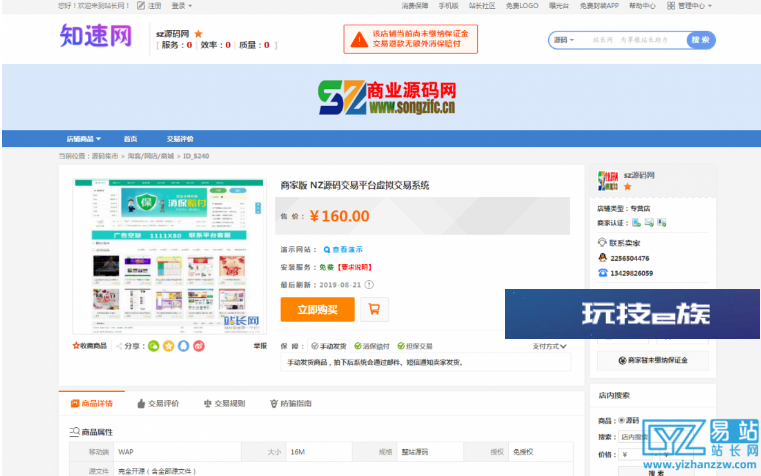Click phone number 13429826059
The width and height of the screenshot is (761, 476).
click(631, 273)
